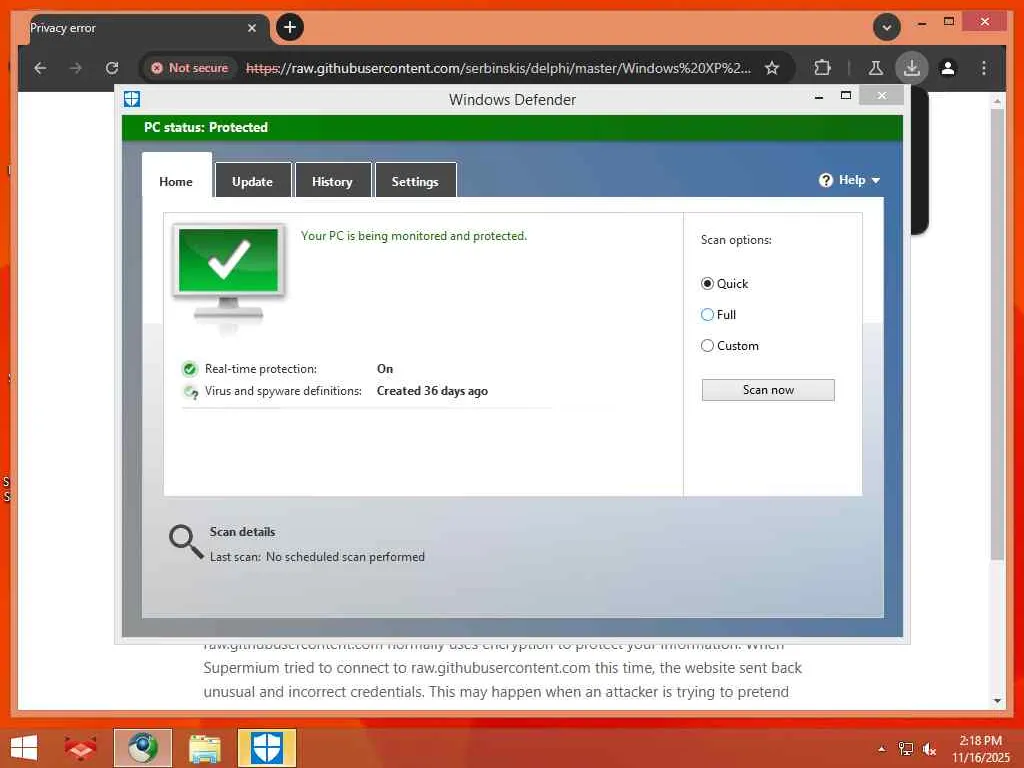Image resolution: width=1024 pixels, height=768 pixels.
Task: Open the Settings tab in Defender
Action: tap(415, 181)
